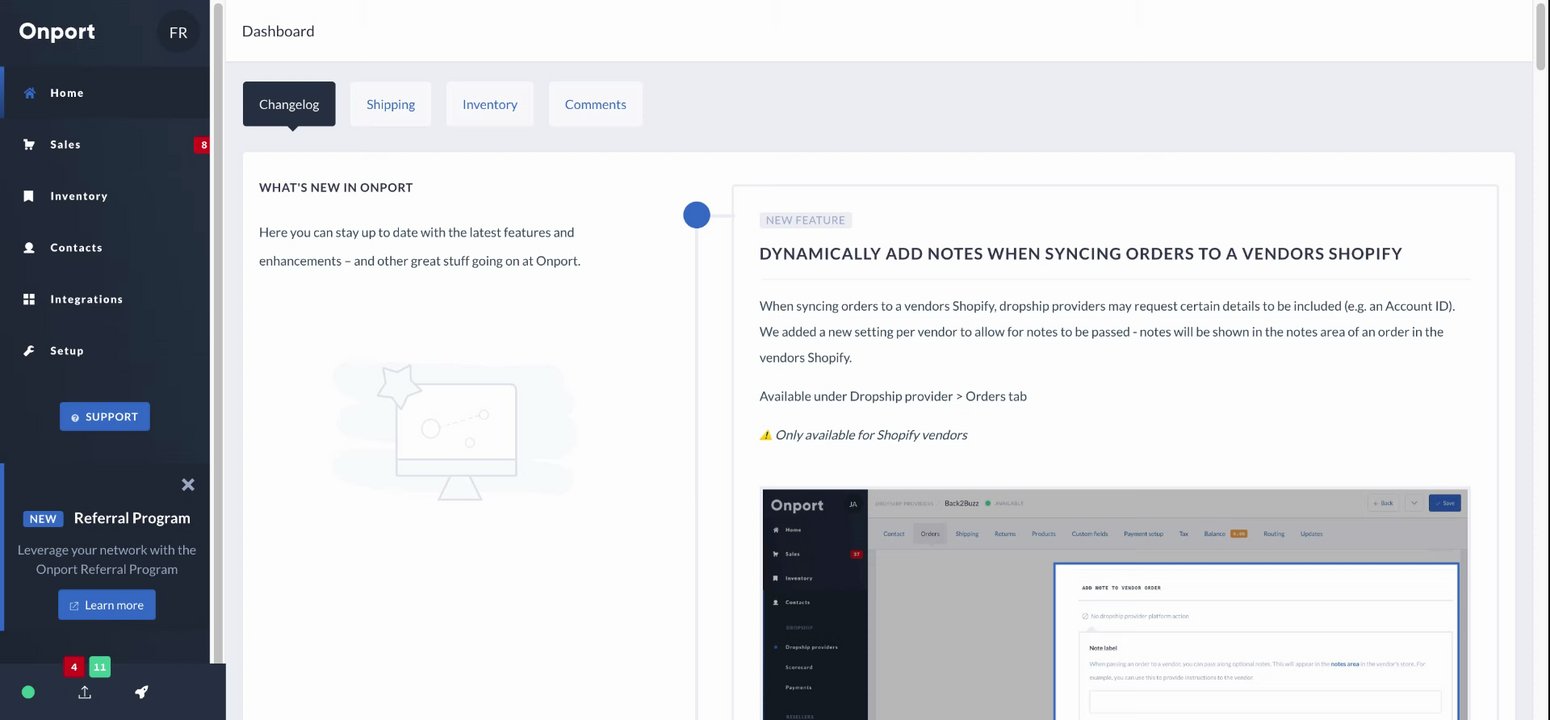1550x720 pixels.
Task: Open the Sales menu item
Action: point(105,144)
